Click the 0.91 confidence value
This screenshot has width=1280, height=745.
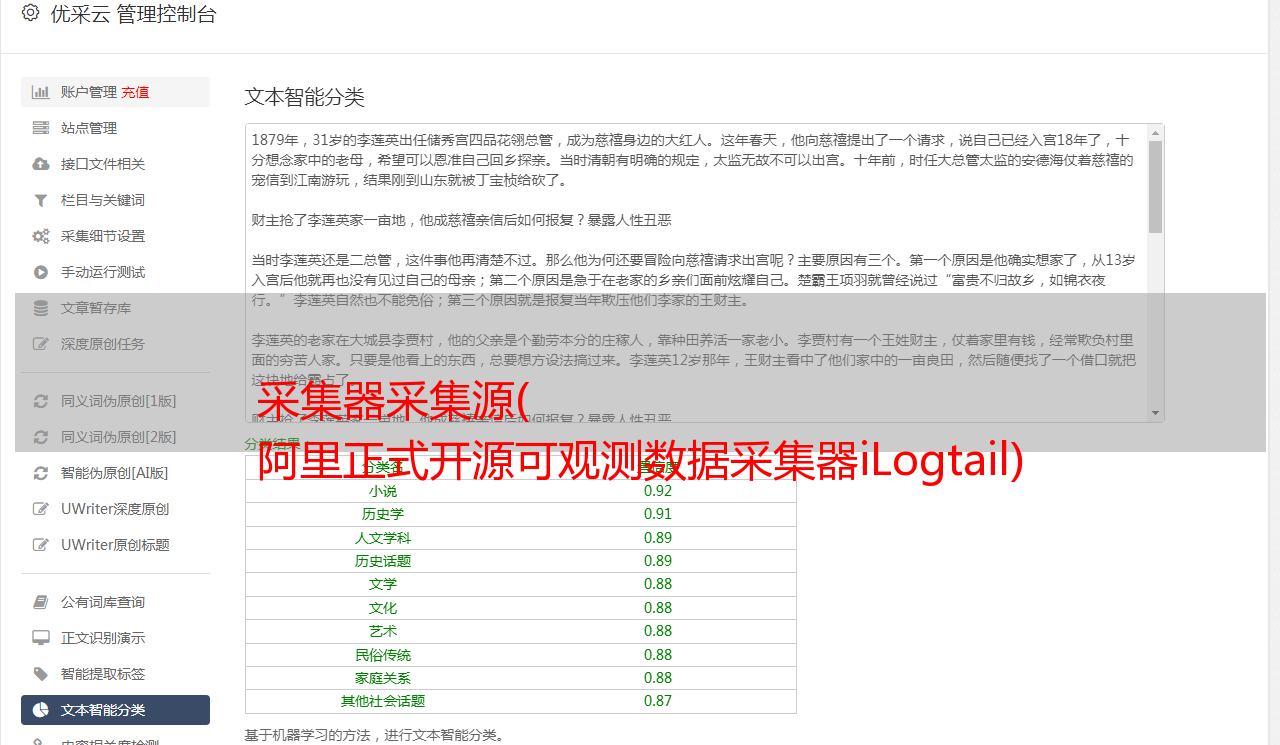658,514
